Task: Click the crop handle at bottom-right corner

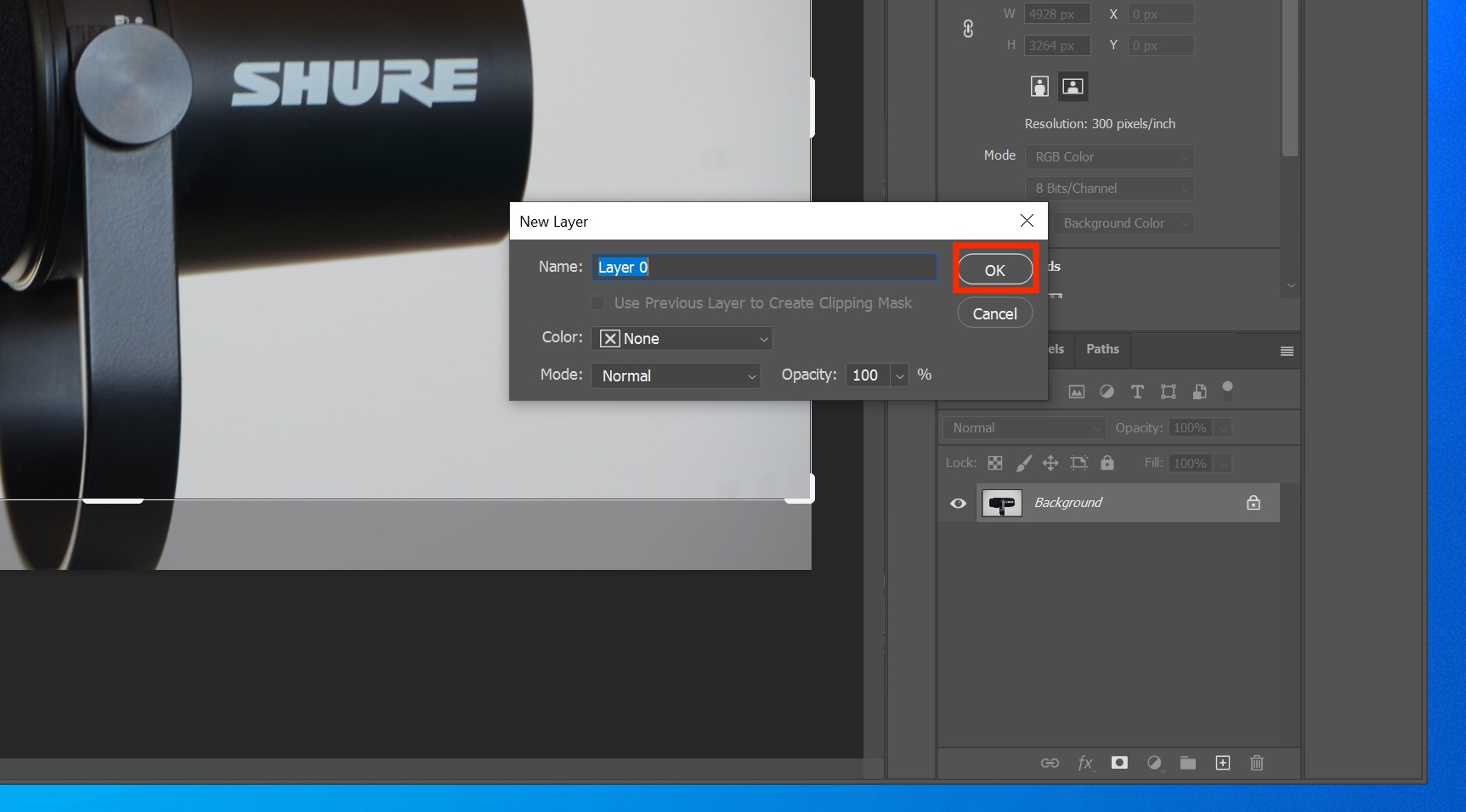Action: pos(803,491)
